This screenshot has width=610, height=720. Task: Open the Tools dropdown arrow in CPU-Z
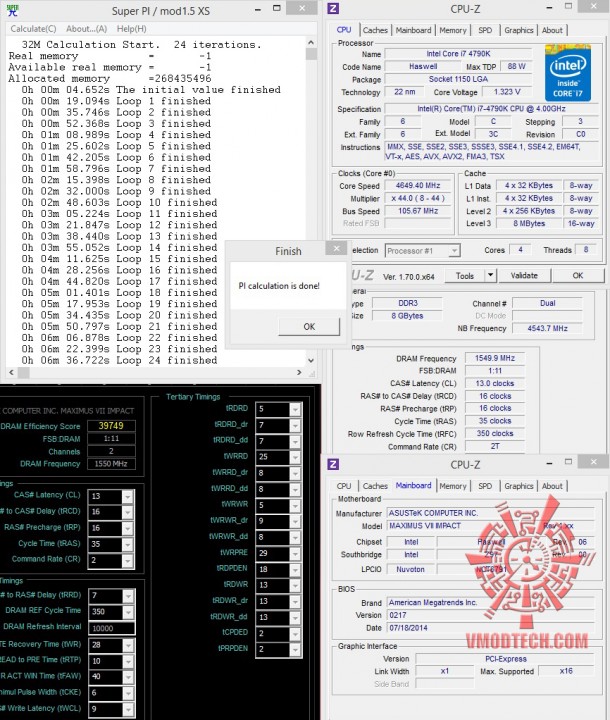pyautogui.click(x=491, y=276)
